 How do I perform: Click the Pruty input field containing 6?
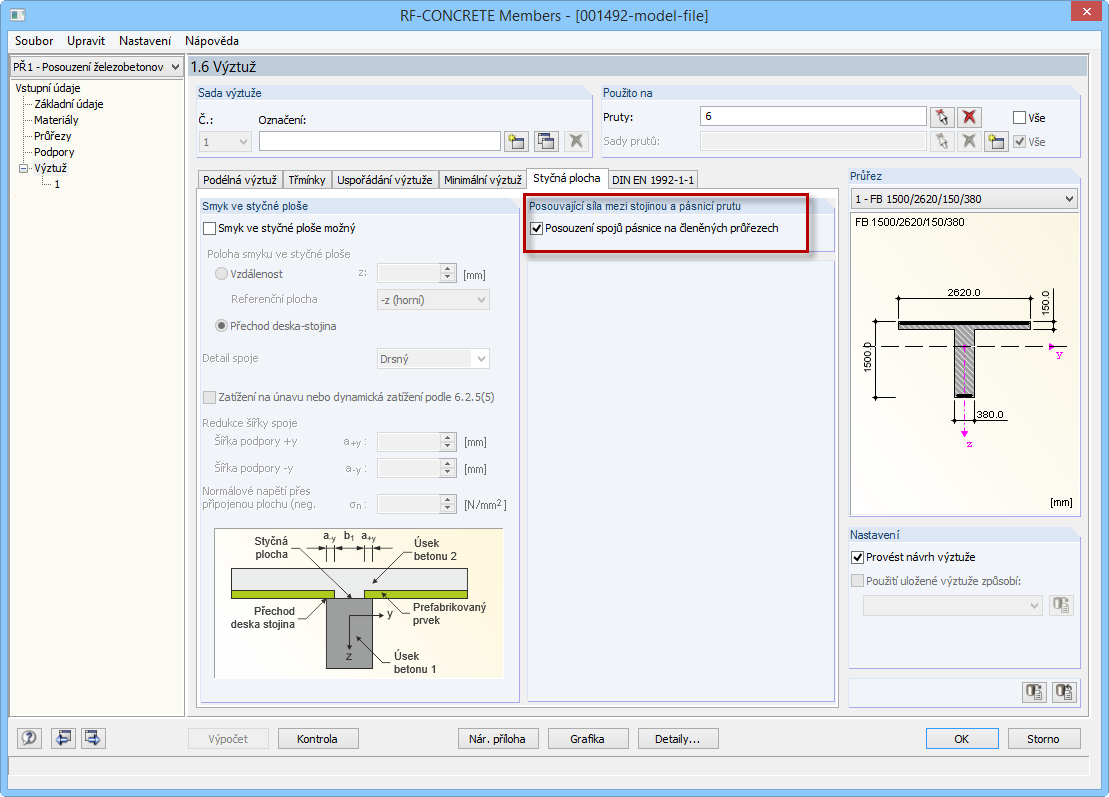[813, 116]
